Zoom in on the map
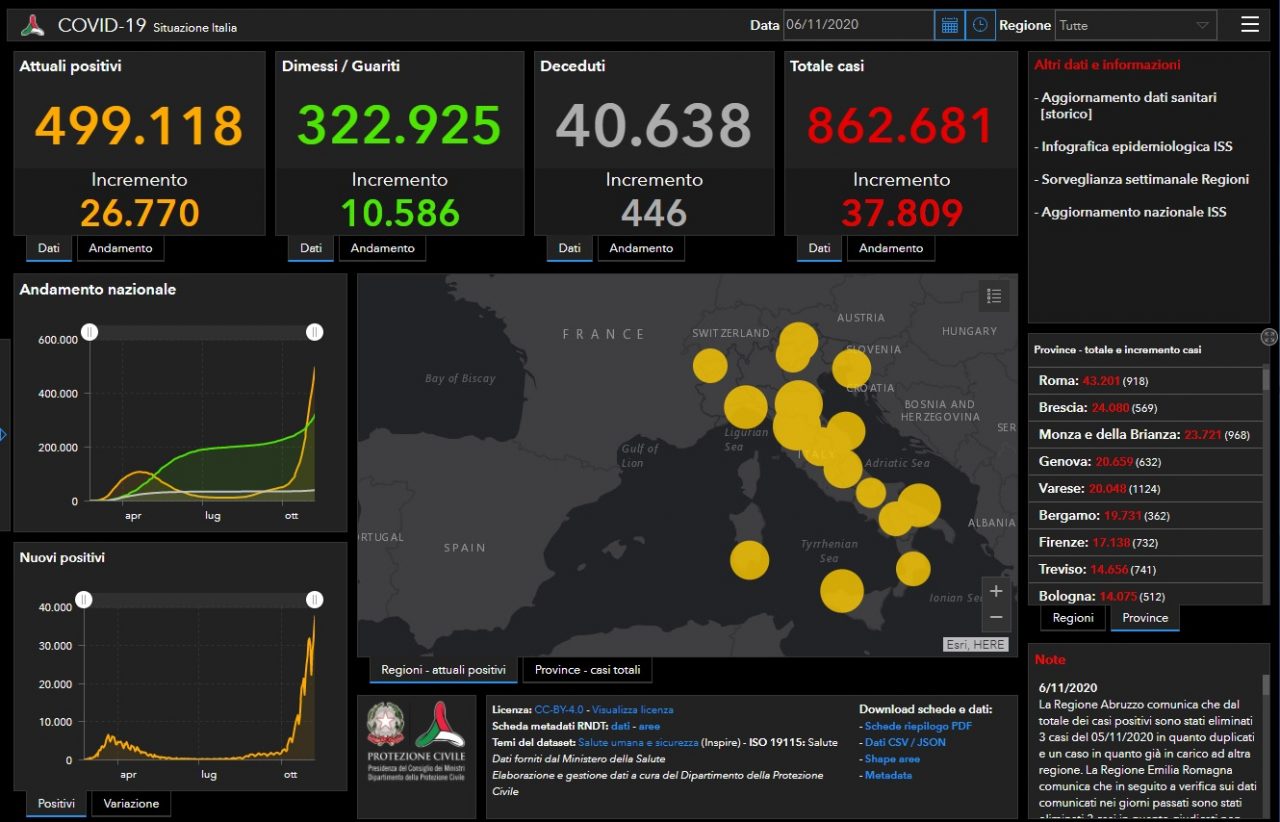The height and width of the screenshot is (822, 1280). click(x=996, y=591)
